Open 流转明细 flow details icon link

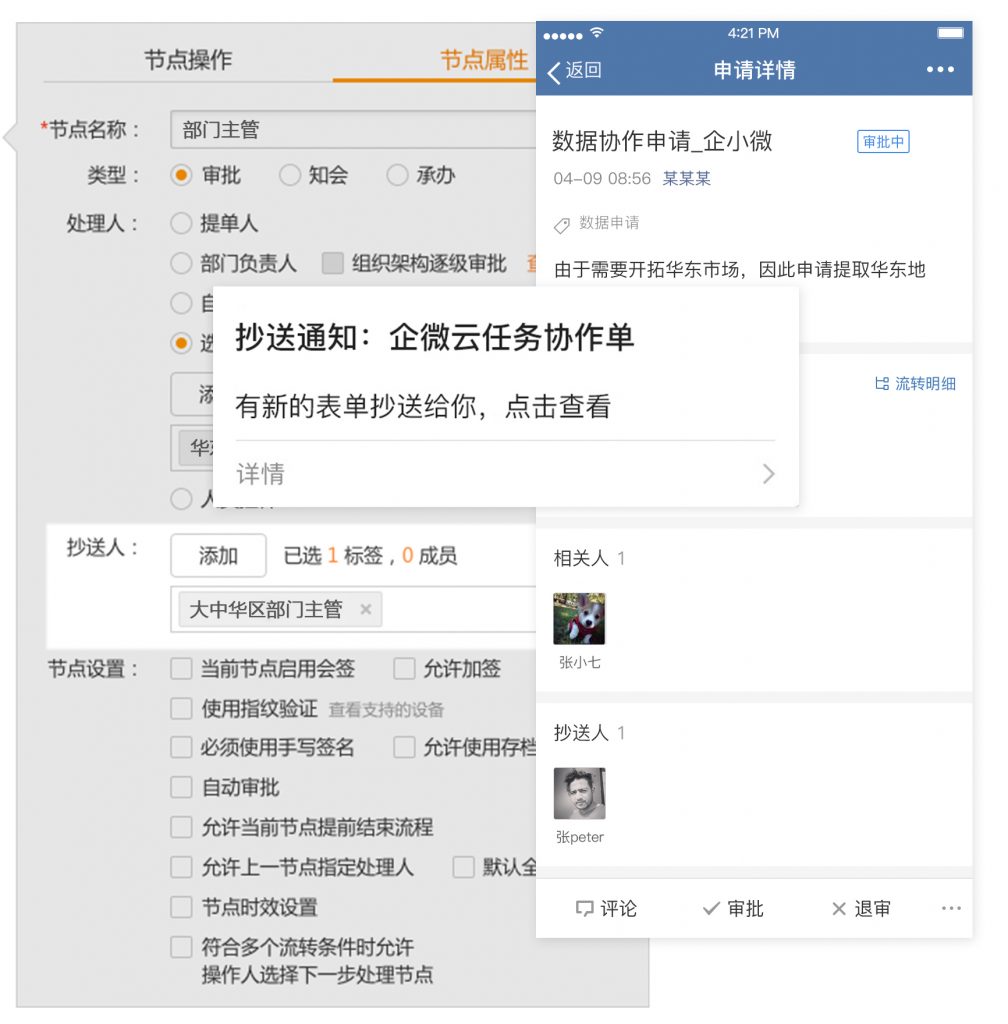tap(882, 384)
